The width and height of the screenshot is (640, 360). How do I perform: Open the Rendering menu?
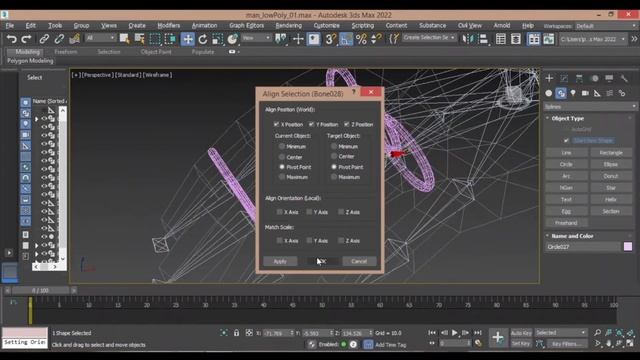click(289, 25)
